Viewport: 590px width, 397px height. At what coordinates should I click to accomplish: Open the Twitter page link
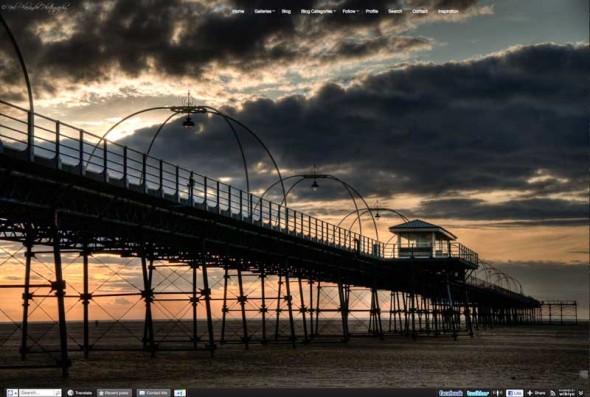pyautogui.click(x=477, y=393)
